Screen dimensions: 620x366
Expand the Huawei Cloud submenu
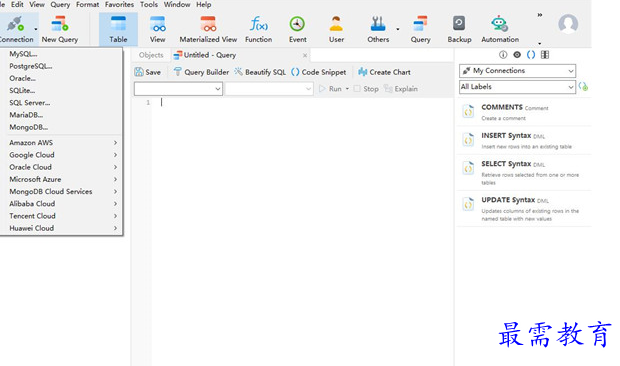[61, 228]
